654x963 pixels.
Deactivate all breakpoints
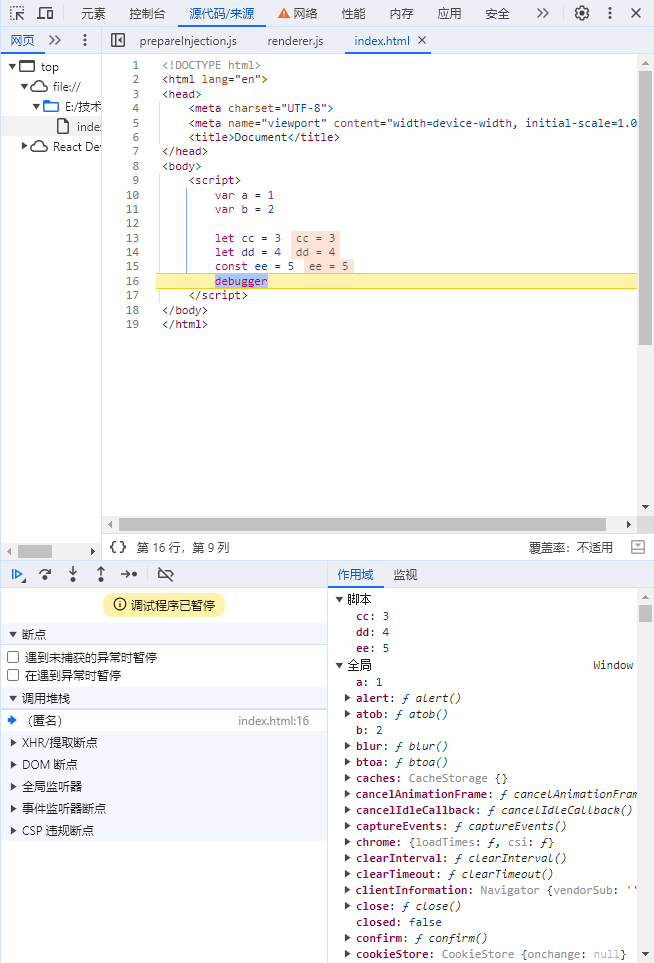tap(165, 574)
